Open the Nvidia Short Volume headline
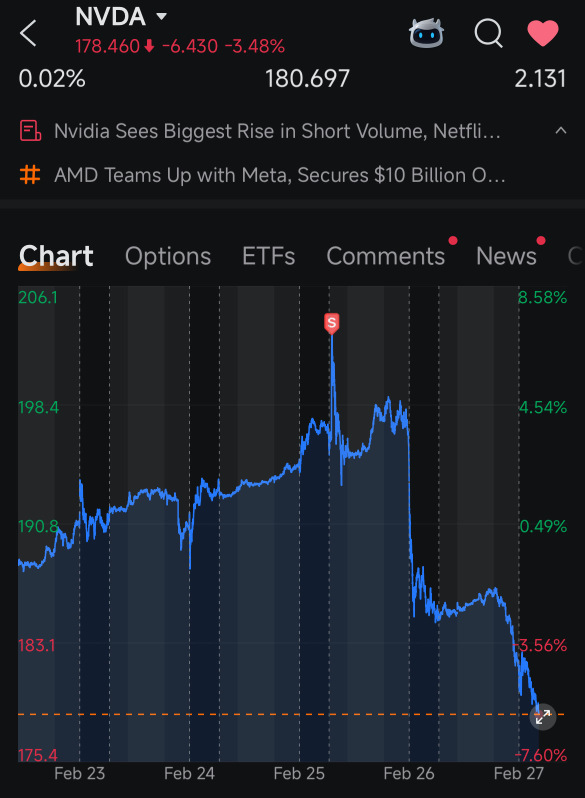Image resolution: width=585 pixels, height=798 pixels. 277,131
